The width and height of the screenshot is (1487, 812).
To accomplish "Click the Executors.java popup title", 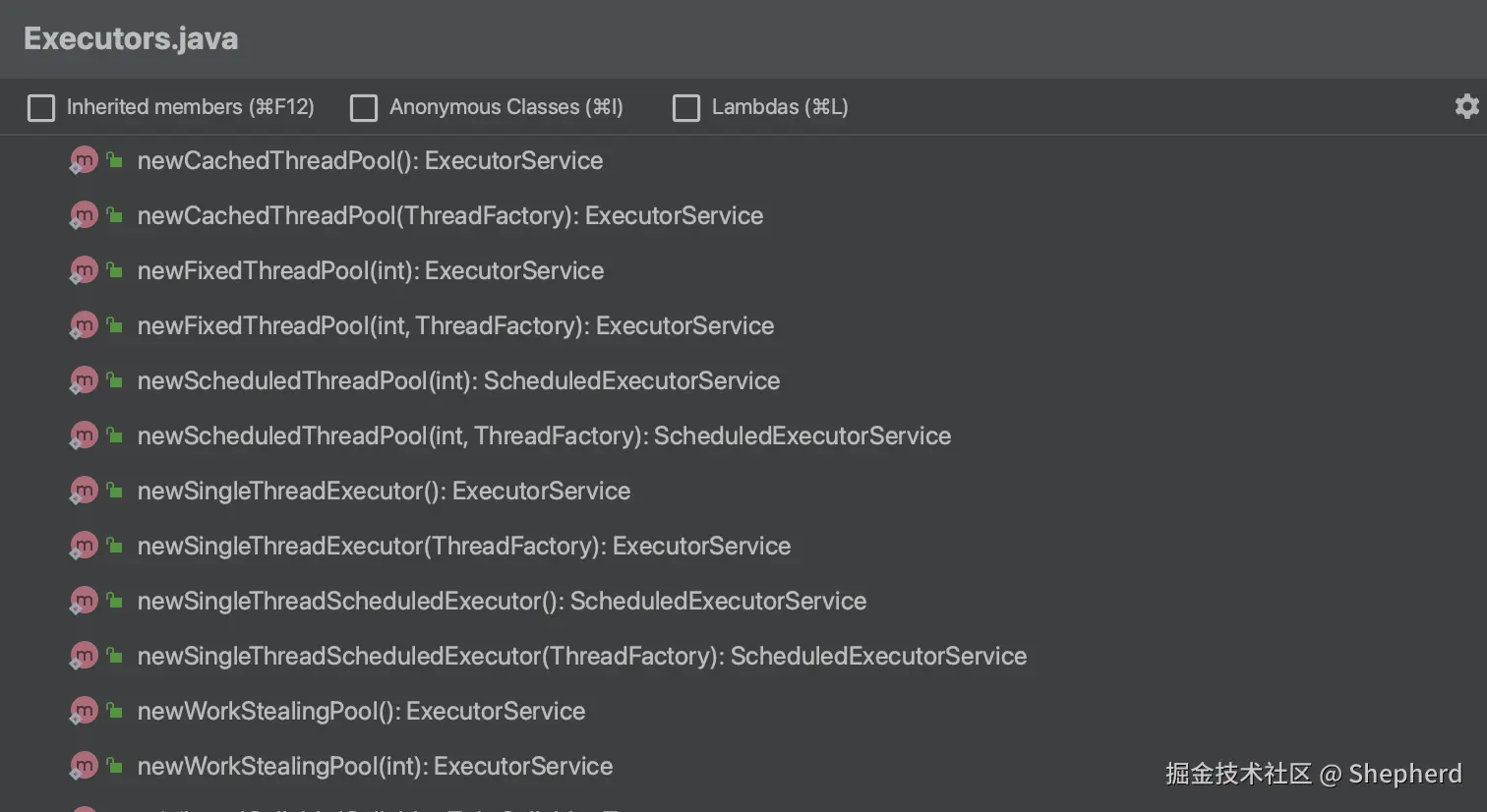I will [x=131, y=38].
